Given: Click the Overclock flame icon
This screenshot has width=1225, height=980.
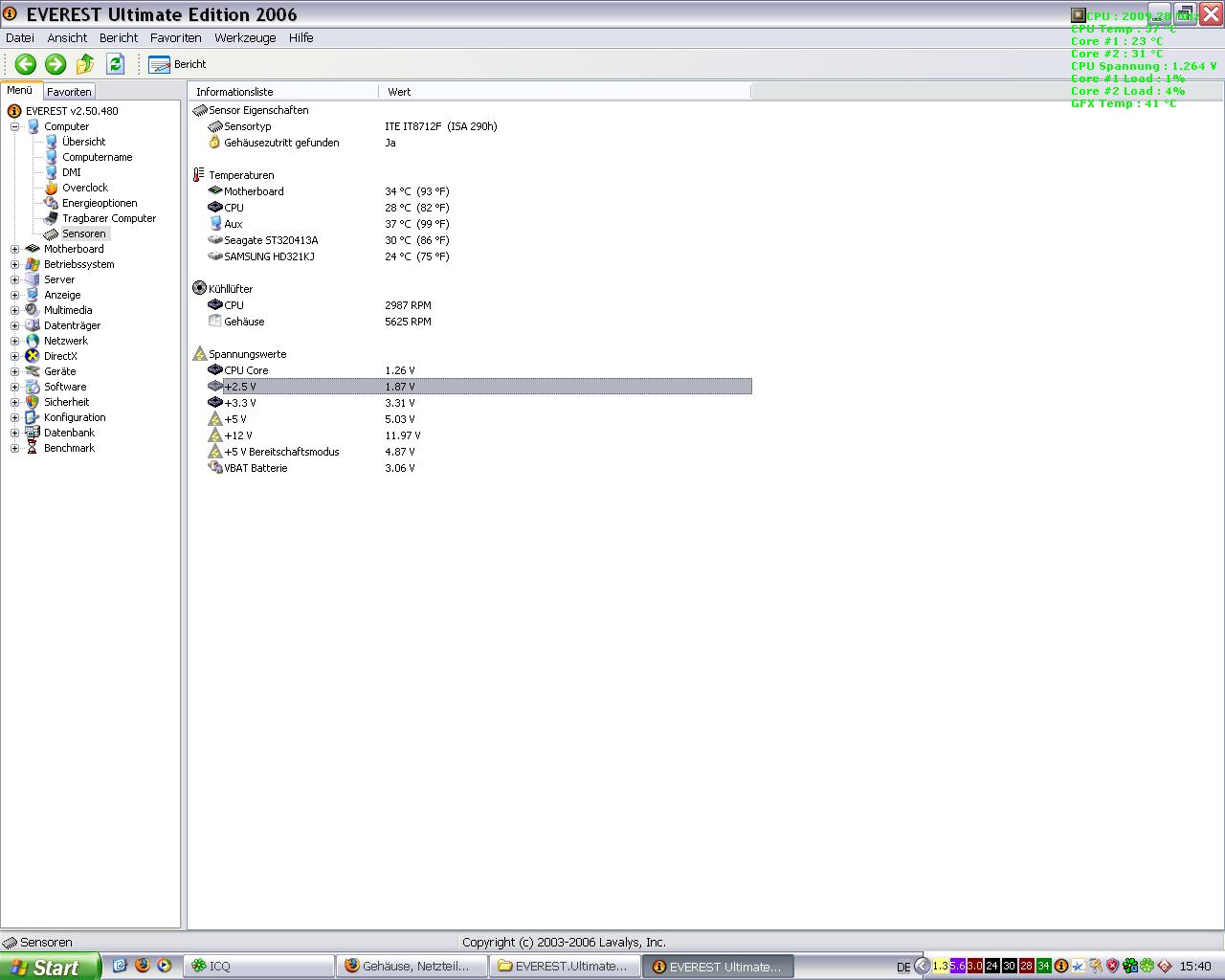Looking at the screenshot, I should point(52,188).
